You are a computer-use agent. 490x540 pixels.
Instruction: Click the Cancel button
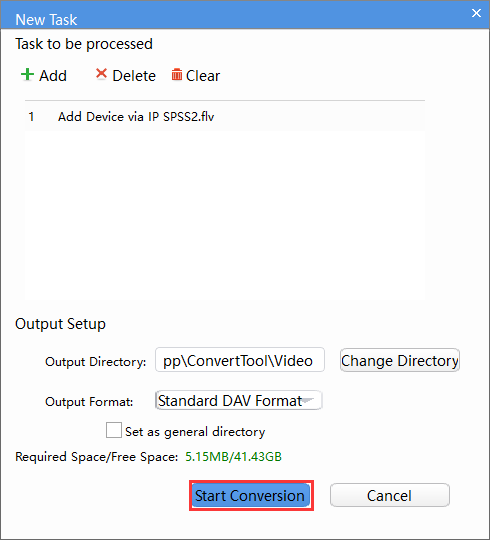click(x=390, y=496)
